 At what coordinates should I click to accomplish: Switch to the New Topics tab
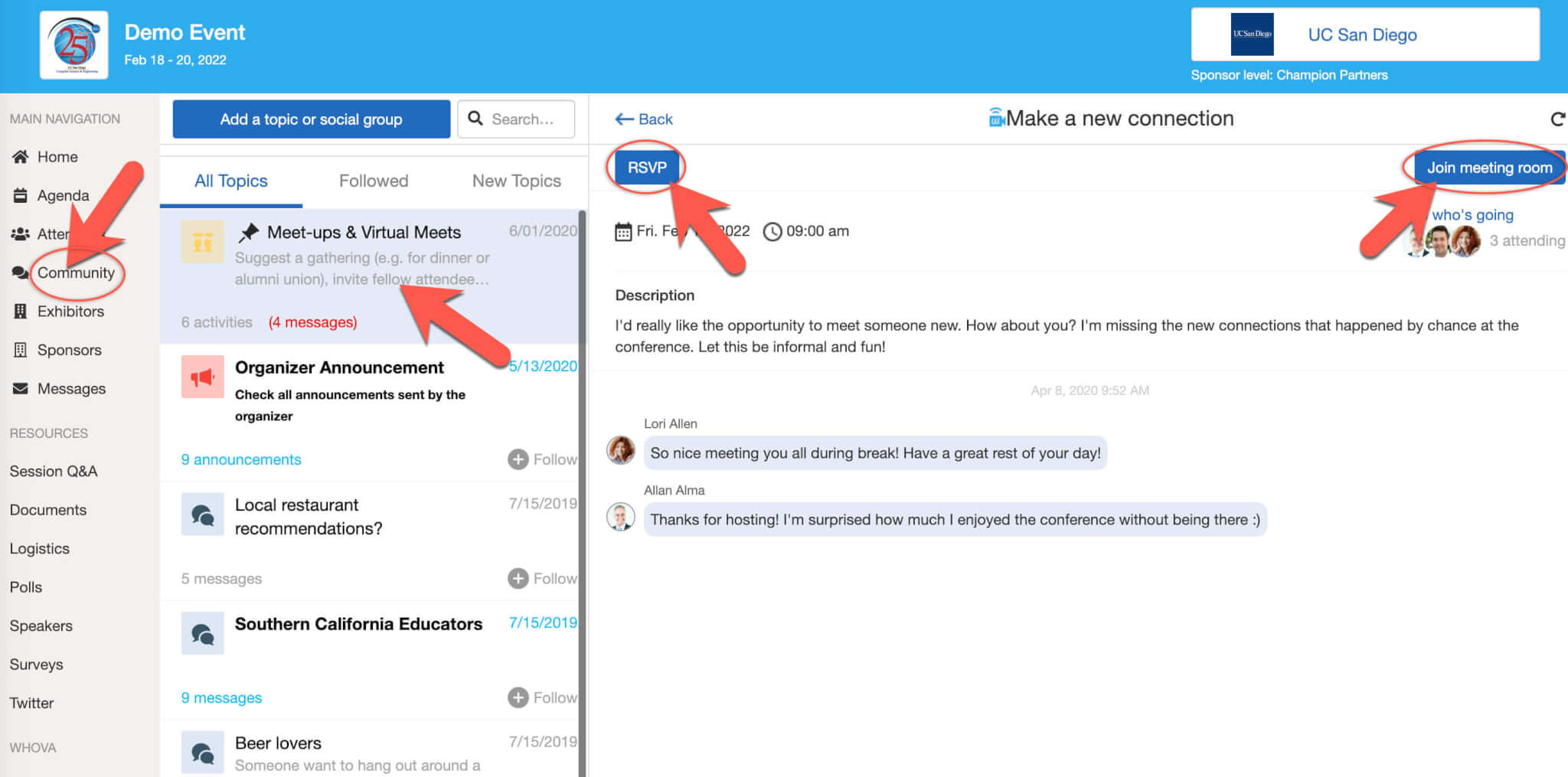point(516,181)
